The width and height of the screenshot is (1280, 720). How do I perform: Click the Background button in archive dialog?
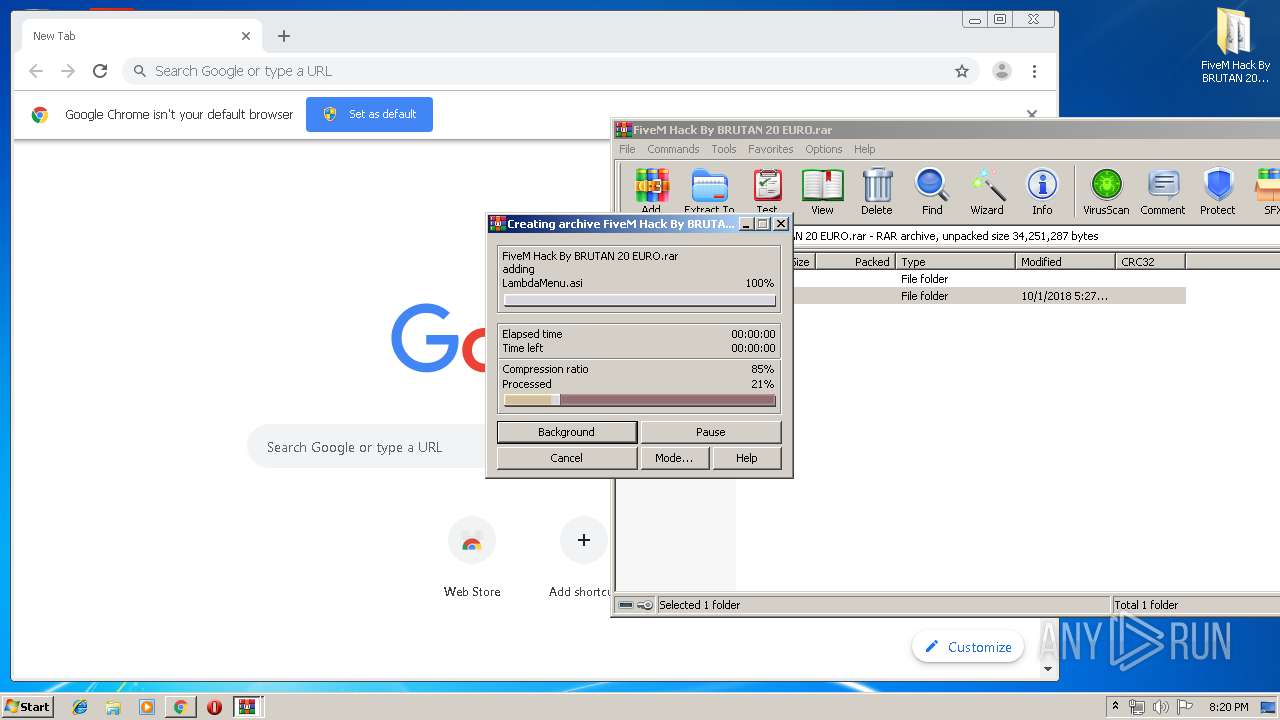pyautogui.click(x=567, y=432)
